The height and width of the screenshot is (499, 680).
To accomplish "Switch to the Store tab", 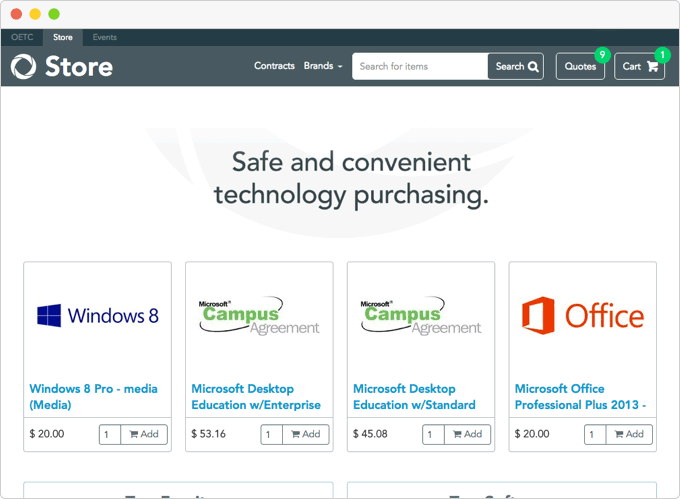I will pos(63,37).
